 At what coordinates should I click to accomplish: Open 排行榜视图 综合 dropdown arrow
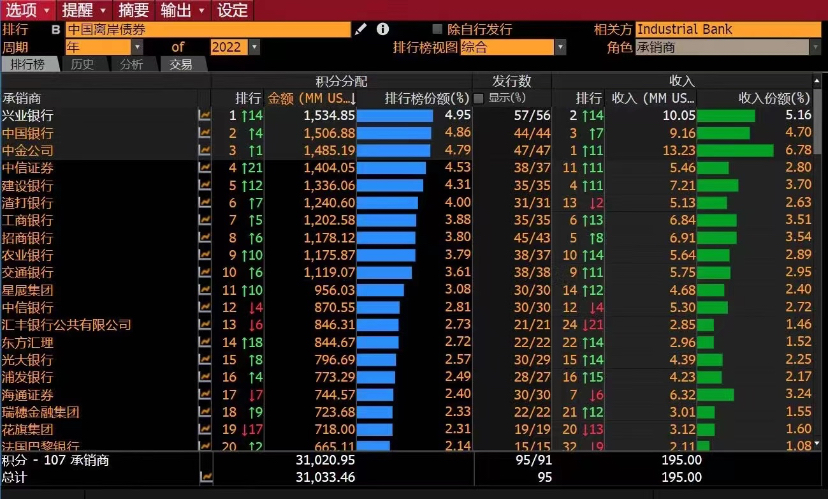[x=560, y=47]
